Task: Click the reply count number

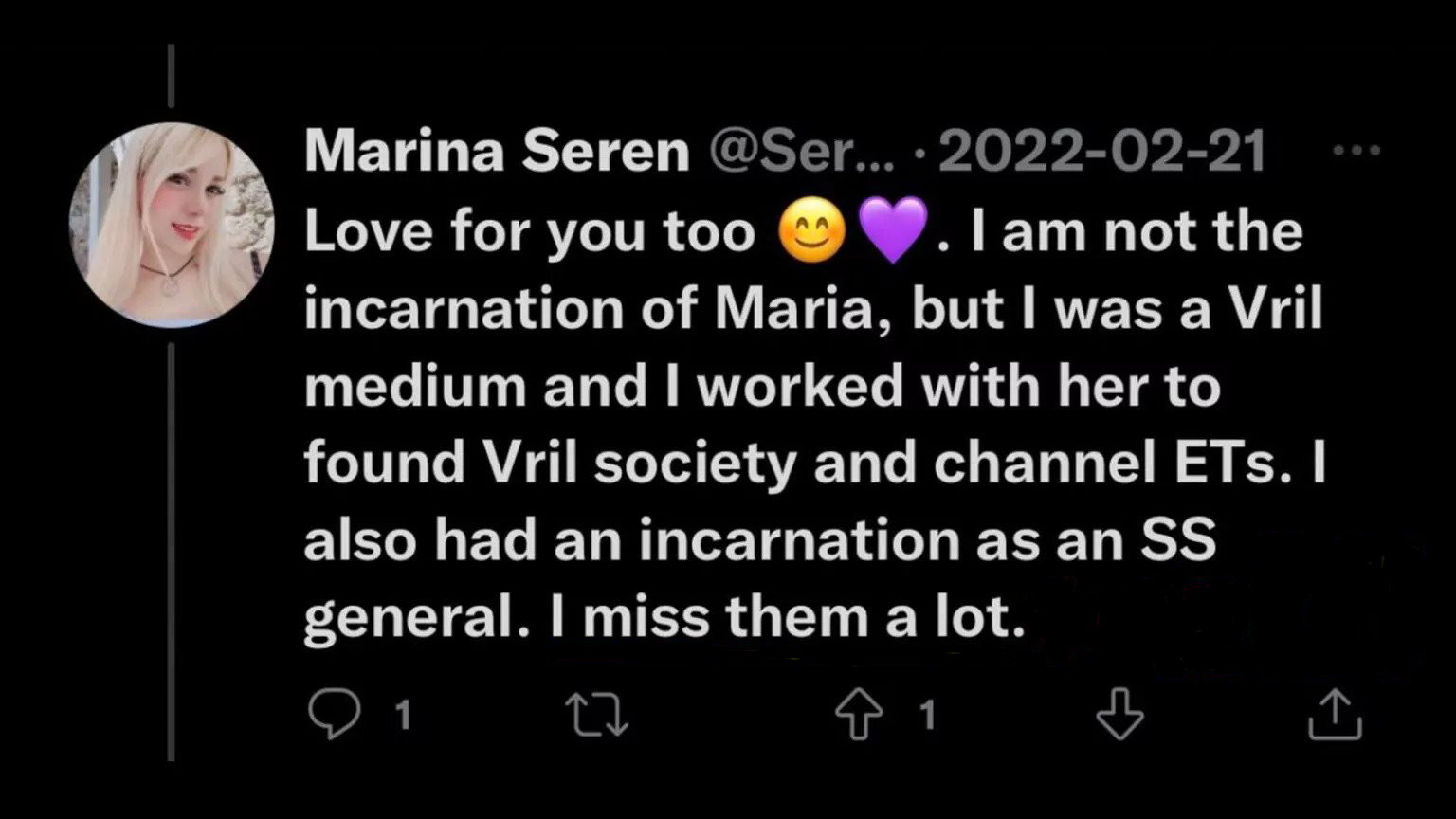Action: point(403,715)
